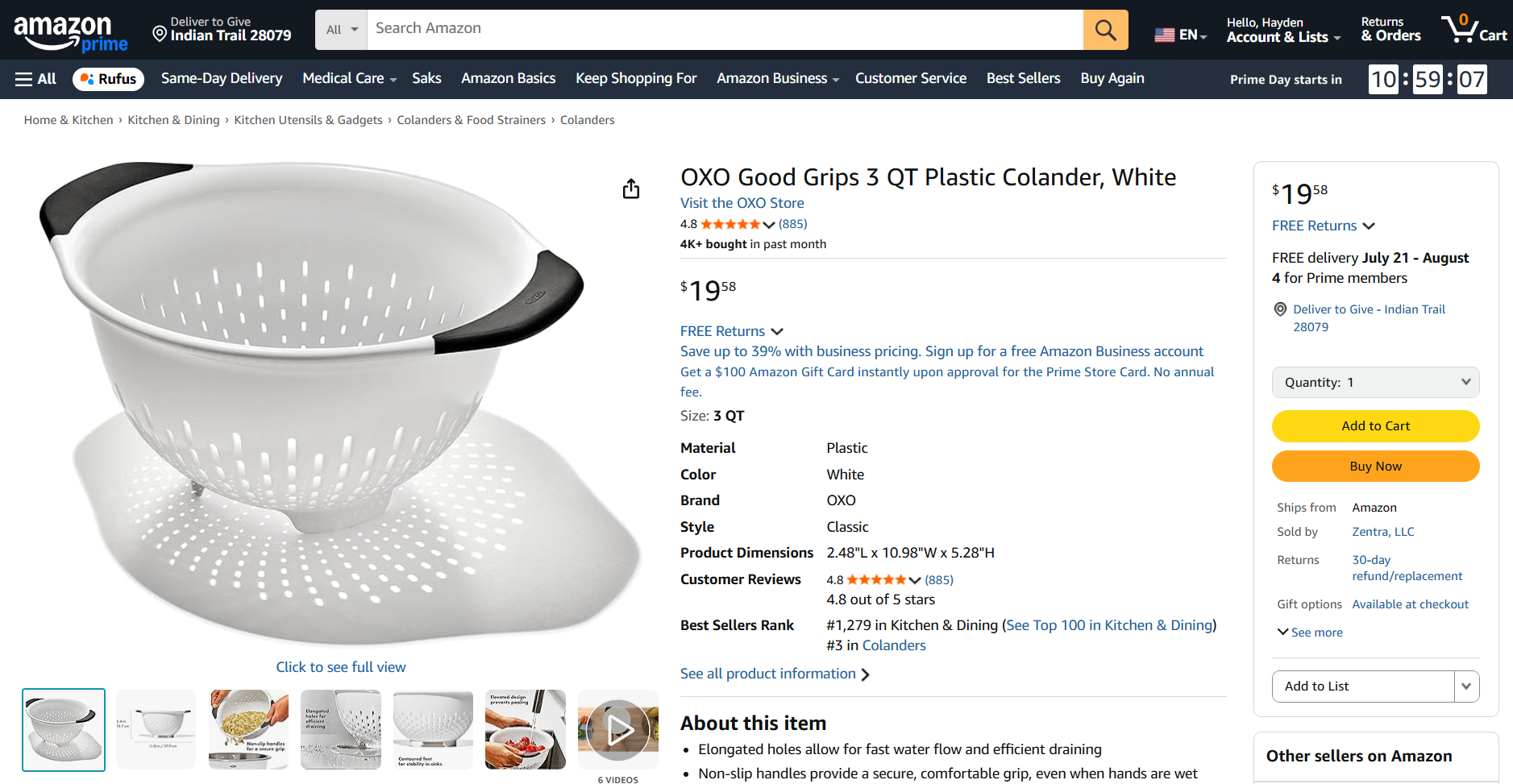This screenshot has height=784, width=1513.
Task: Select the second product image thumbnail
Action: [156, 730]
